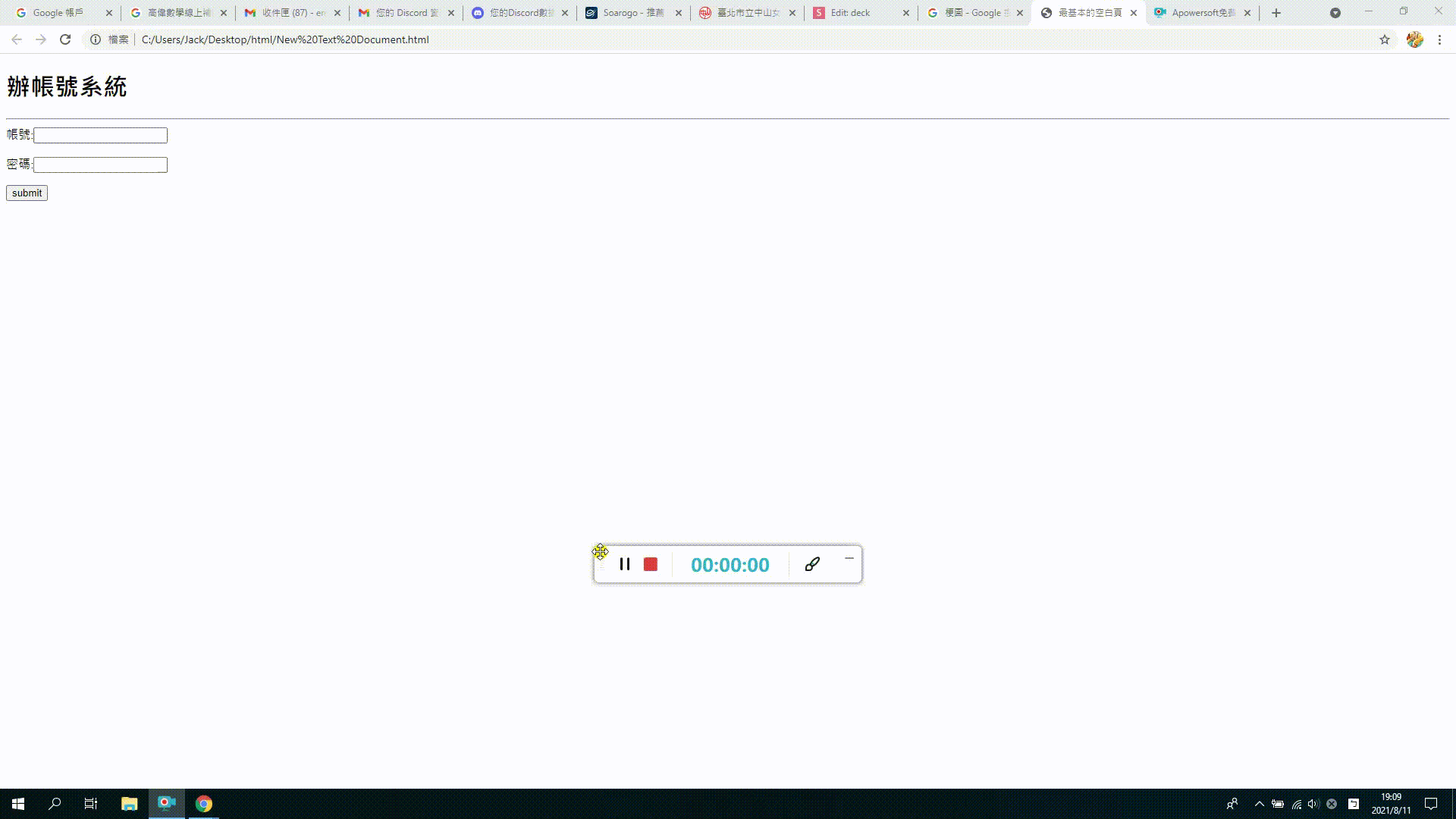
Task: Show hidden system tray icons
Action: pyautogui.click(x=1259, y=804)
